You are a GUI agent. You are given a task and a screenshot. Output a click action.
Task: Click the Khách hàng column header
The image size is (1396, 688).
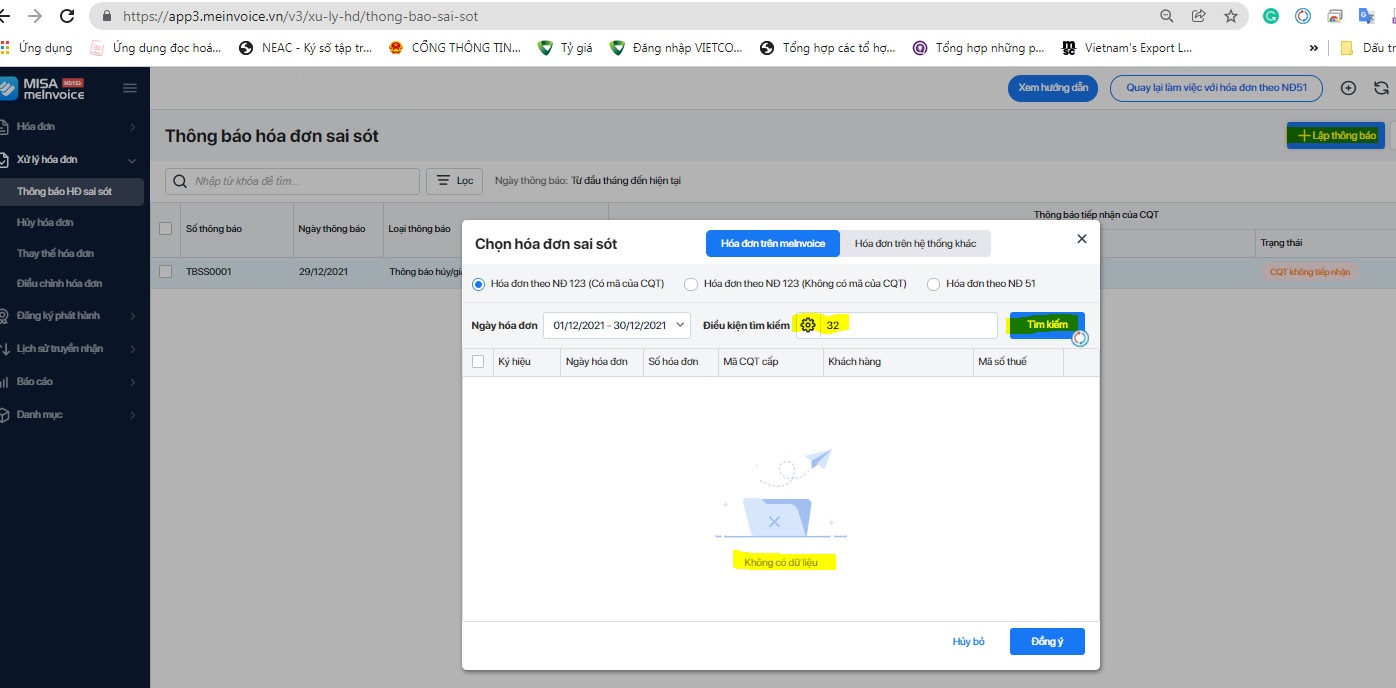coord(897,361)
